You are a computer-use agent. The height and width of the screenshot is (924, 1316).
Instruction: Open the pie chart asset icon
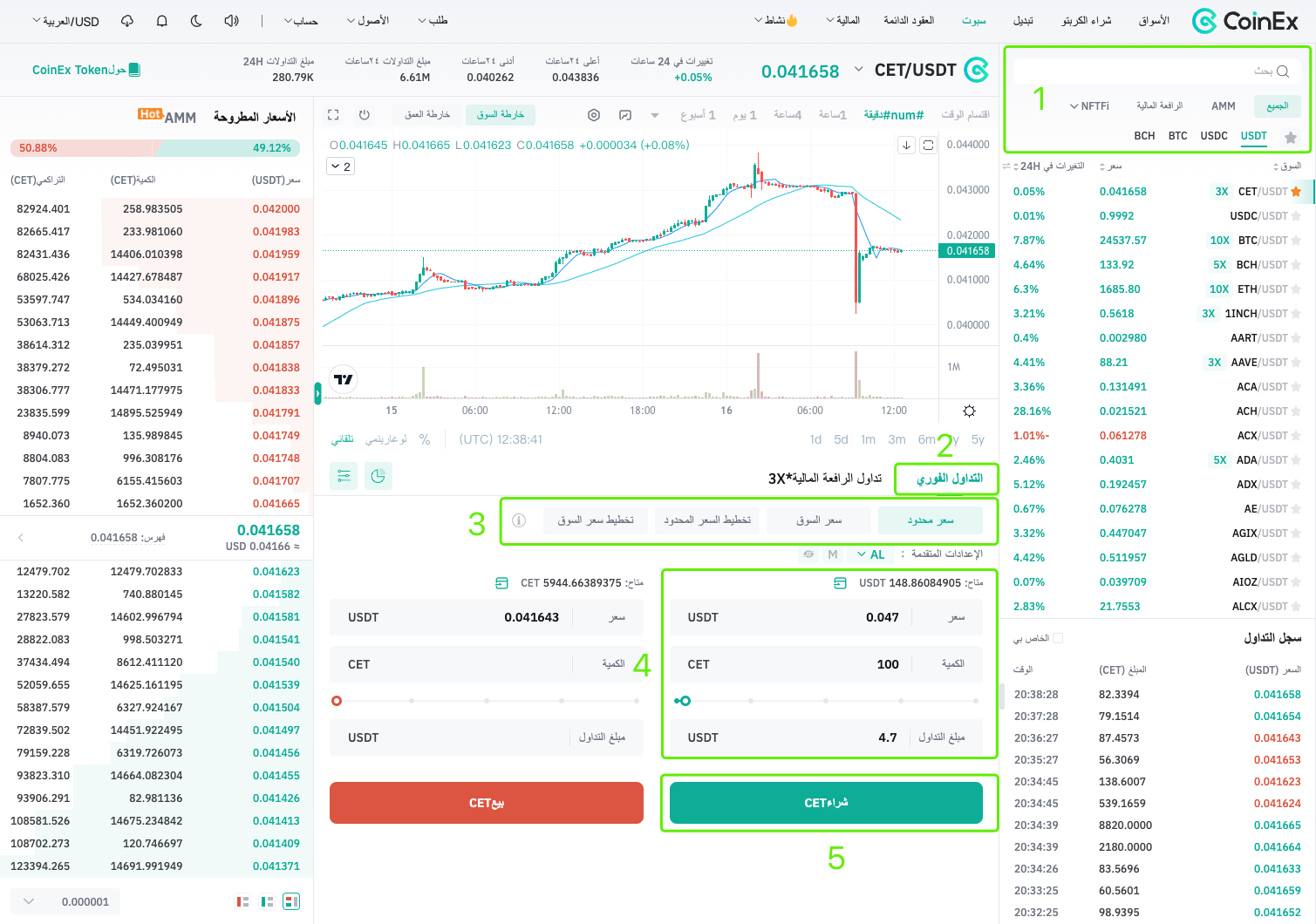pyautogui.click(x=378, y=476)
